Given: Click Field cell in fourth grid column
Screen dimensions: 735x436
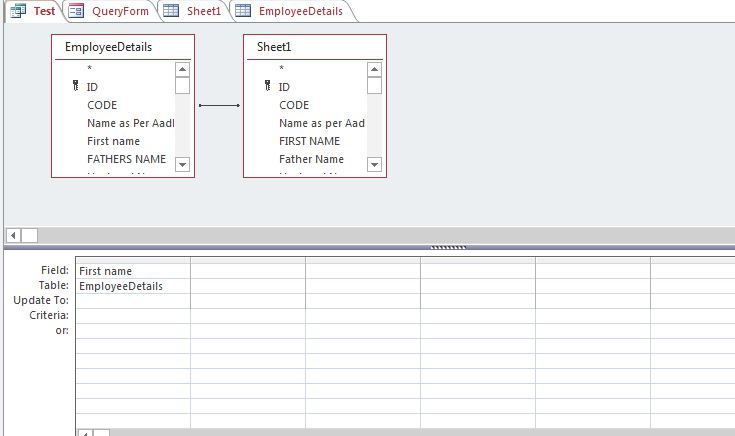Looking at the screenshot, I should click(x=478, y=271).
